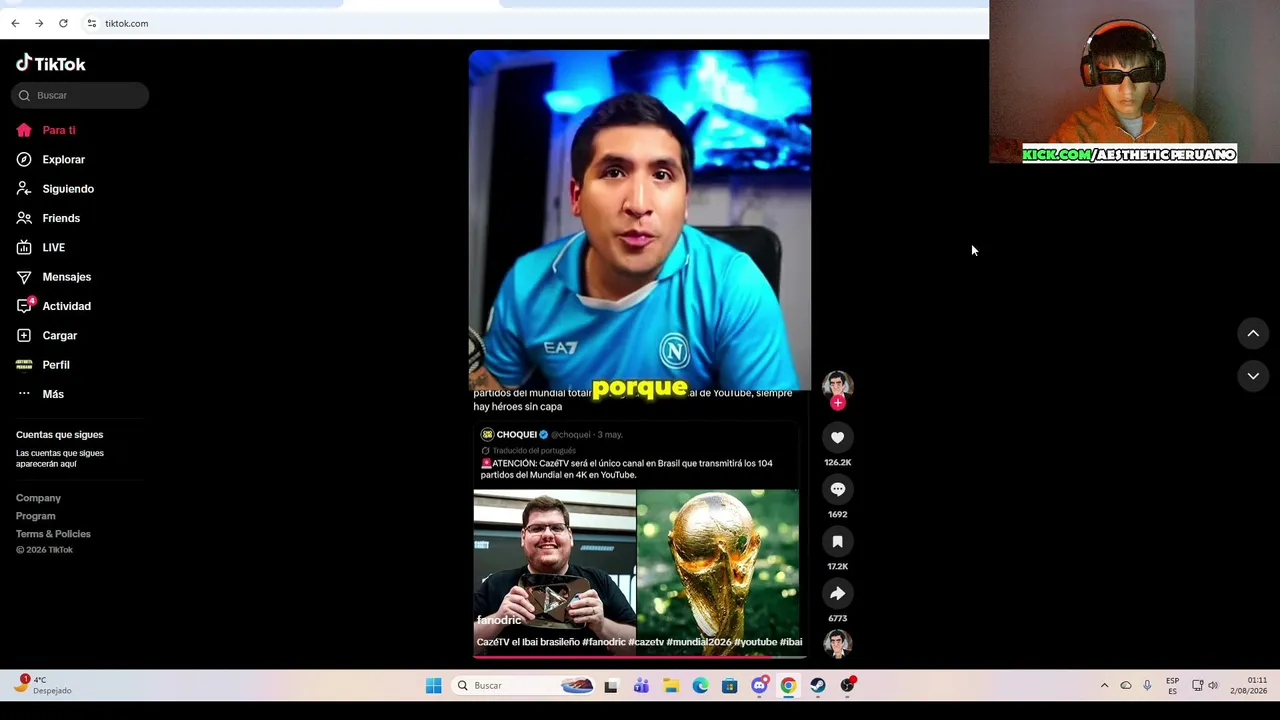The image size is (1280, 720).
Task: Click the © 2026 TikTok text
Action: pyautogui.click(x=45, y=550)
